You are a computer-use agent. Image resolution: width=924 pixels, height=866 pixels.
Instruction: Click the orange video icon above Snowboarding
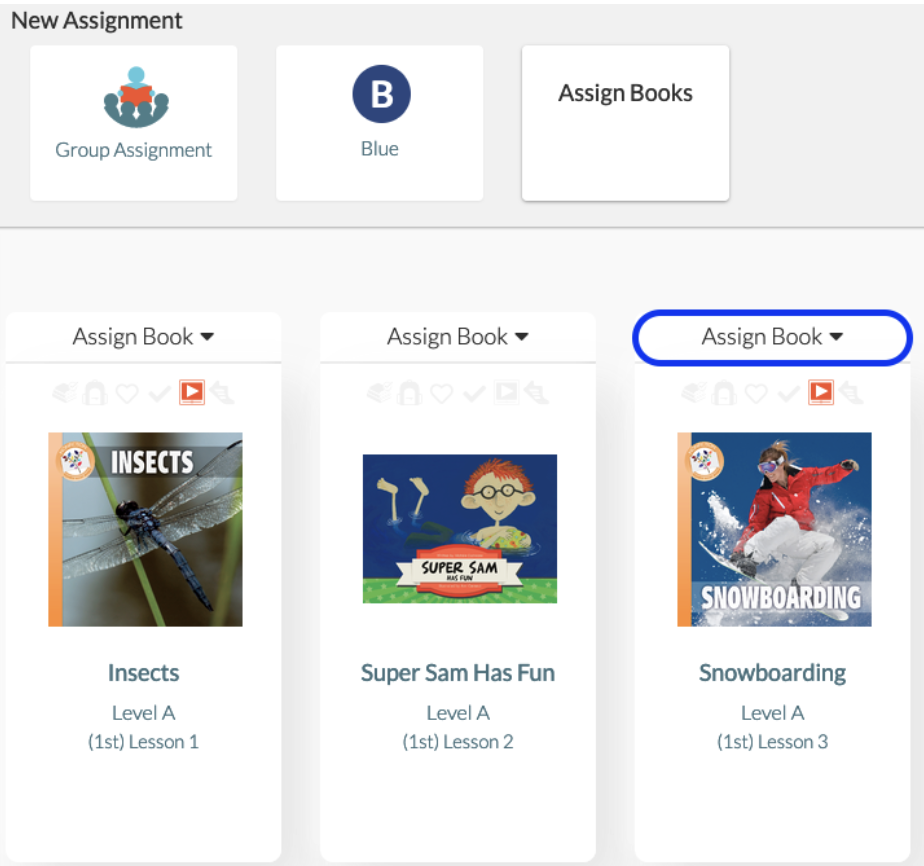[821, 392]
